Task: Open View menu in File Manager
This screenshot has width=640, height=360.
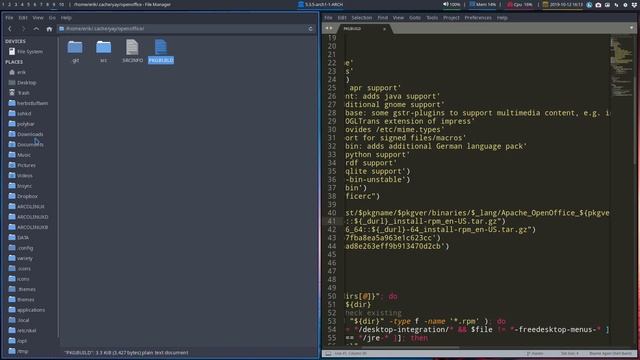Action: [38, 18]
